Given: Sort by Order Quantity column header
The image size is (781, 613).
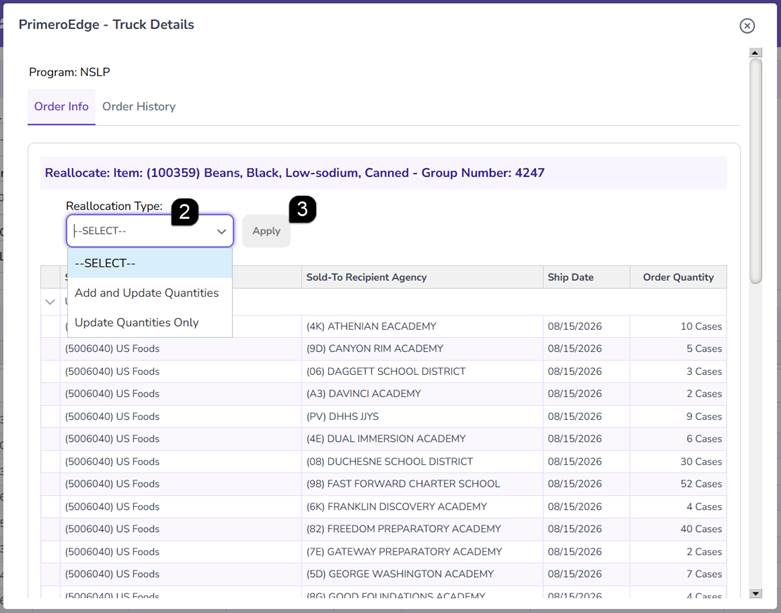Looking at the screenshot, I should 678,277.
